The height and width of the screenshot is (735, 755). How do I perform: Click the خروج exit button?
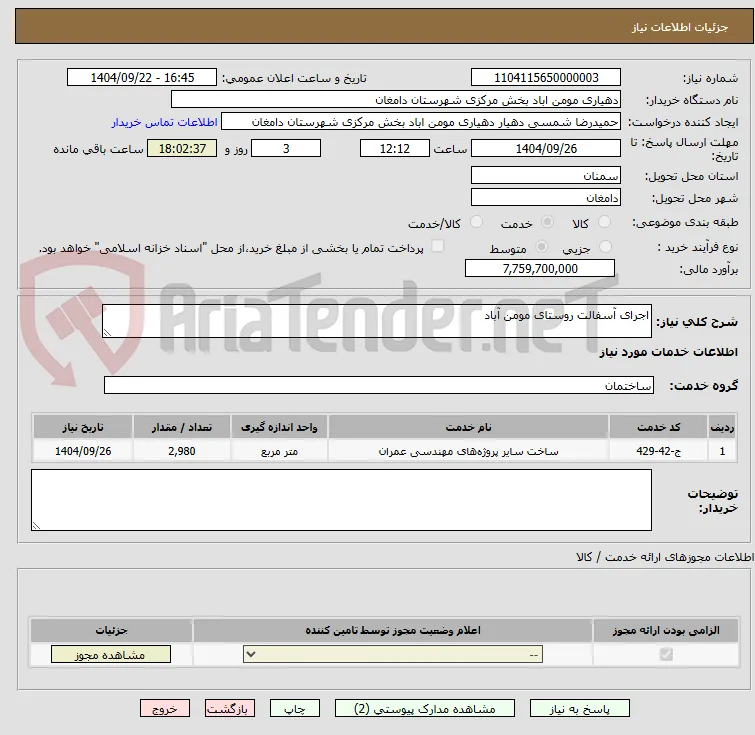pos(165,709)
